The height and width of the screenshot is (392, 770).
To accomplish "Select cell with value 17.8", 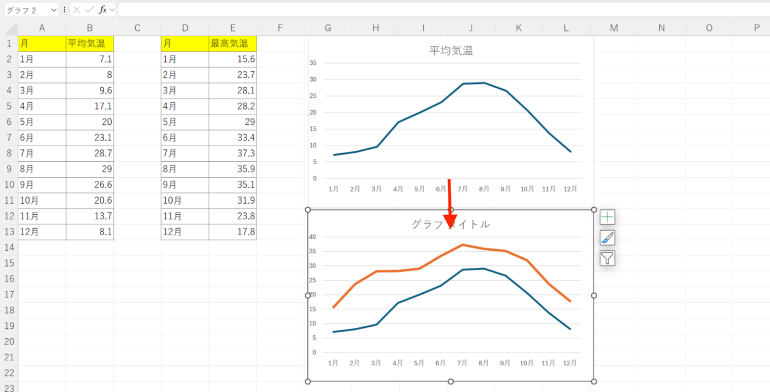I will pyautogui.click(x=232, y=232).
